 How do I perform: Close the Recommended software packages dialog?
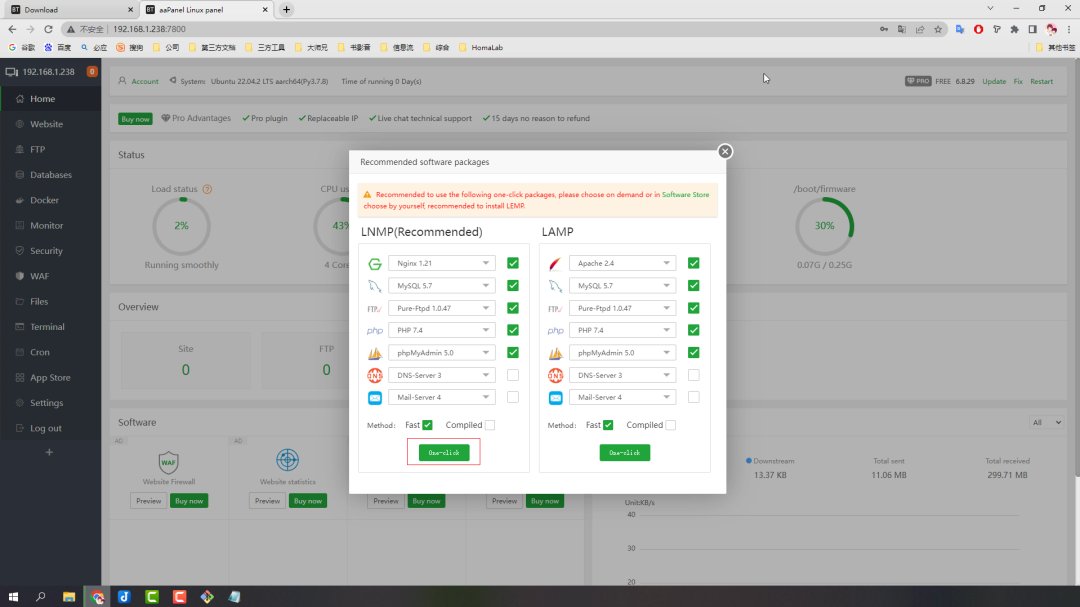[x=725, y=152]
